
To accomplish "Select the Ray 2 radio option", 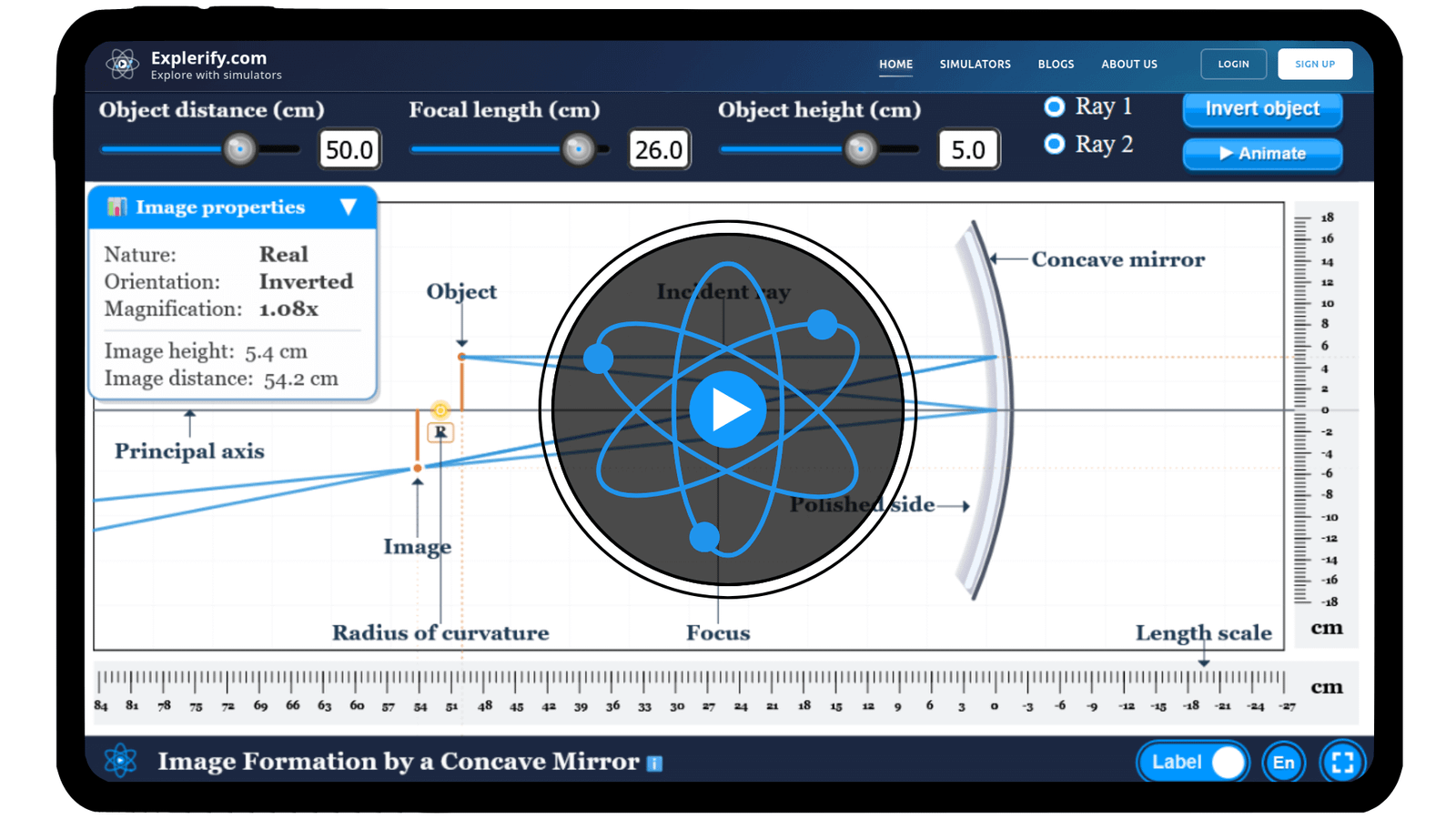I will [1054, 144].
